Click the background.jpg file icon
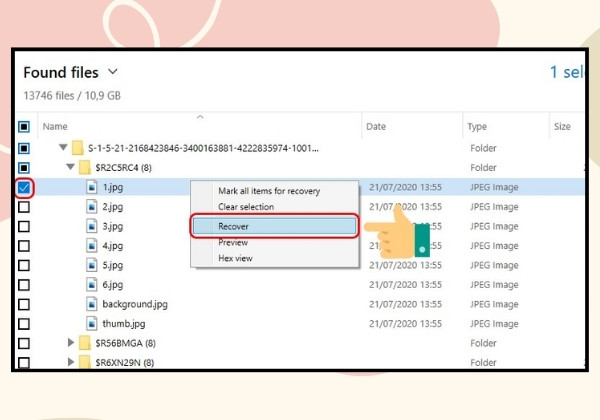Screen dimensions: 600x420 (91, 304)
